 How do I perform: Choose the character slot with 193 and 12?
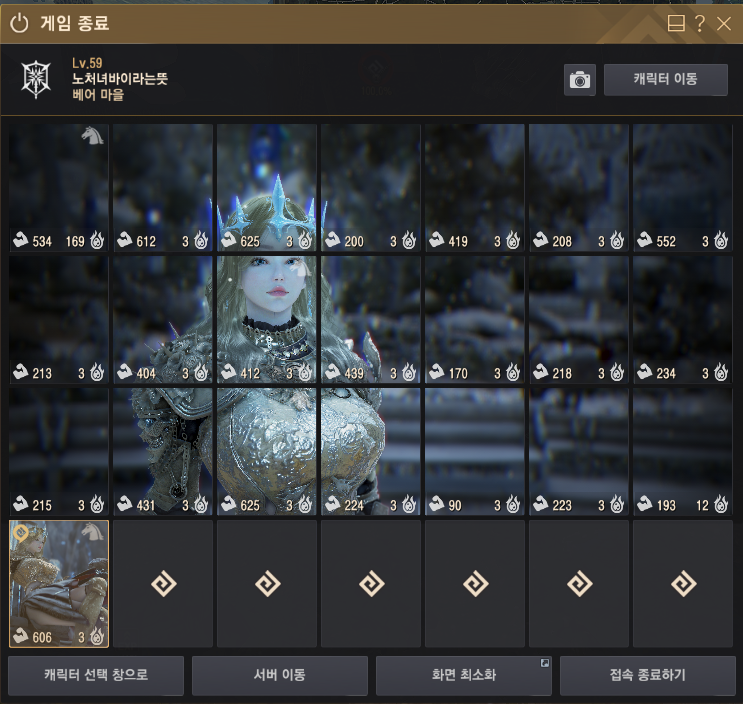[683, 451]
